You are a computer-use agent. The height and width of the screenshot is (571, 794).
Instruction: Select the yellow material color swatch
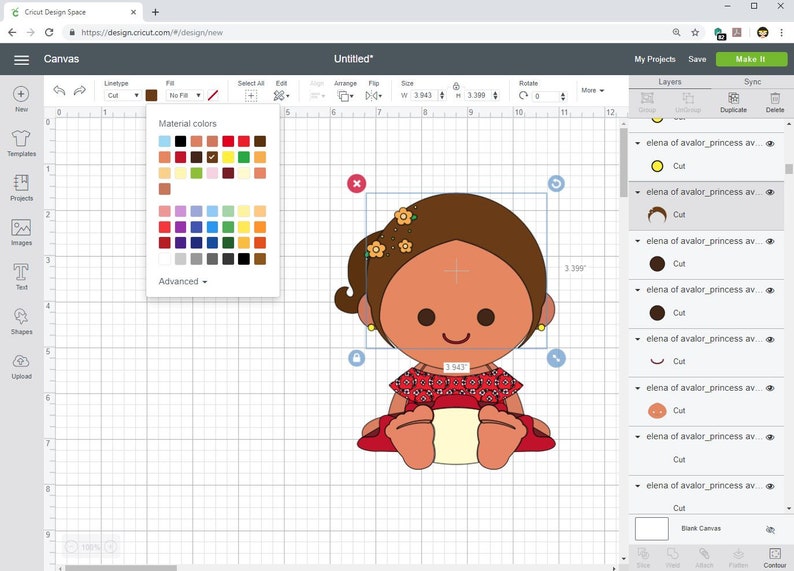[228, 157]
